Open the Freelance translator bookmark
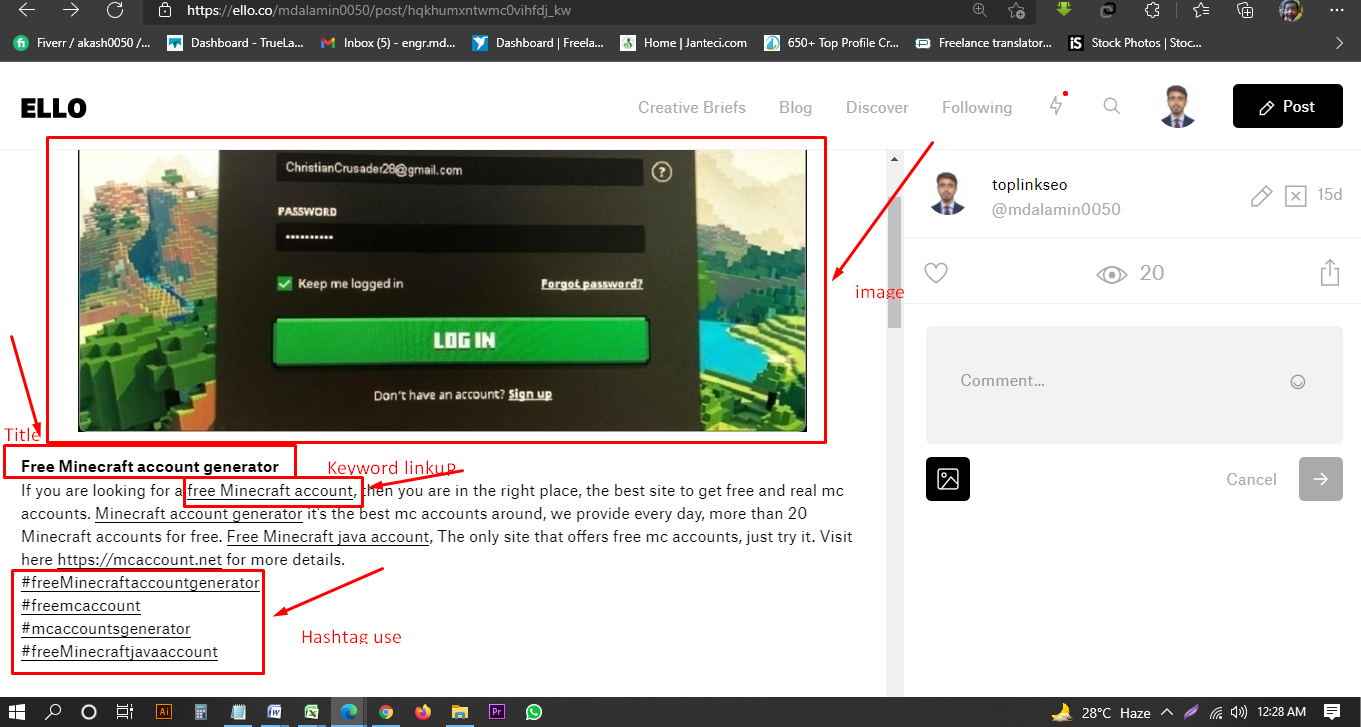The image size is (1361, 727). [x=982, y=43]
